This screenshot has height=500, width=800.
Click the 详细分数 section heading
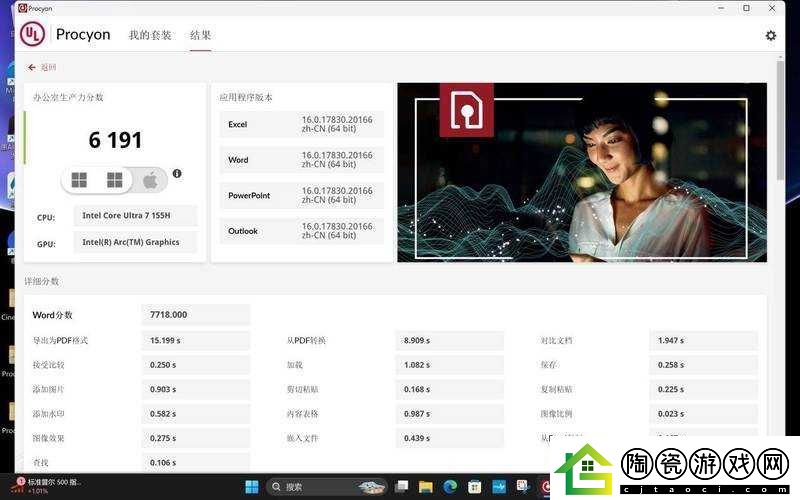tap(41, 281)
